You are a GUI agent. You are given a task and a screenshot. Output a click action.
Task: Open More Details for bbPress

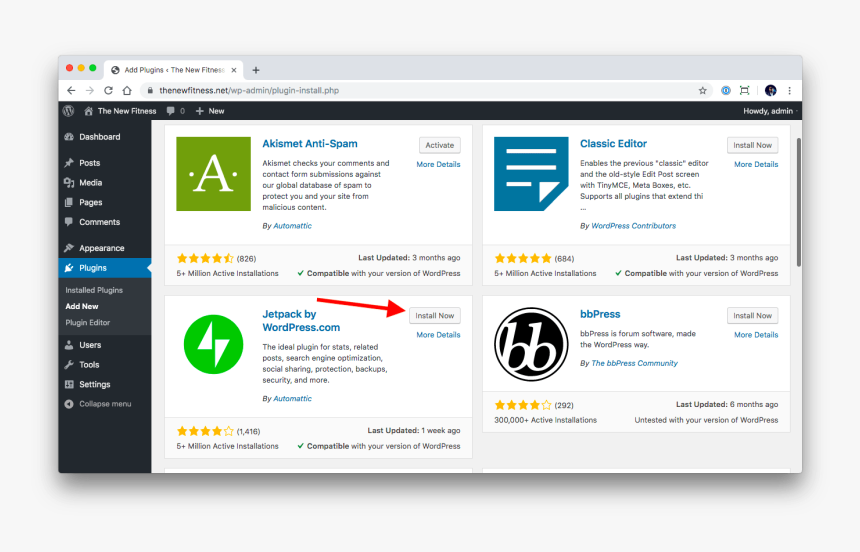click(x=756, y=335)
